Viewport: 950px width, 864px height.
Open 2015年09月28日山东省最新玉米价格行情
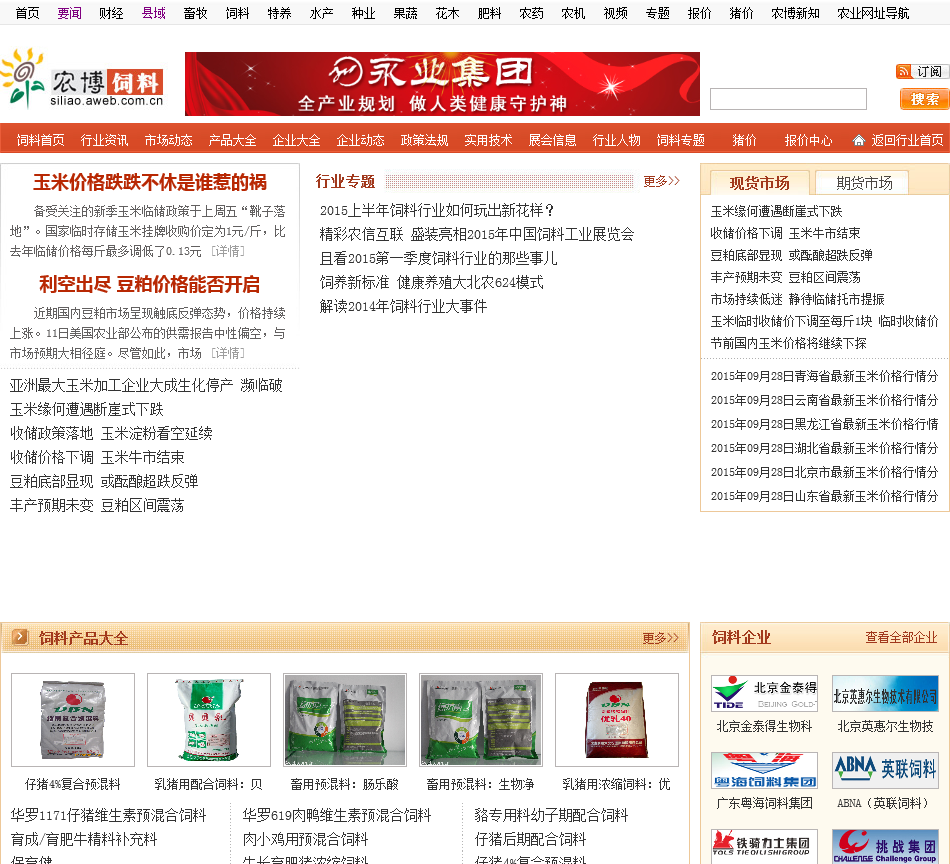point(824,496)
